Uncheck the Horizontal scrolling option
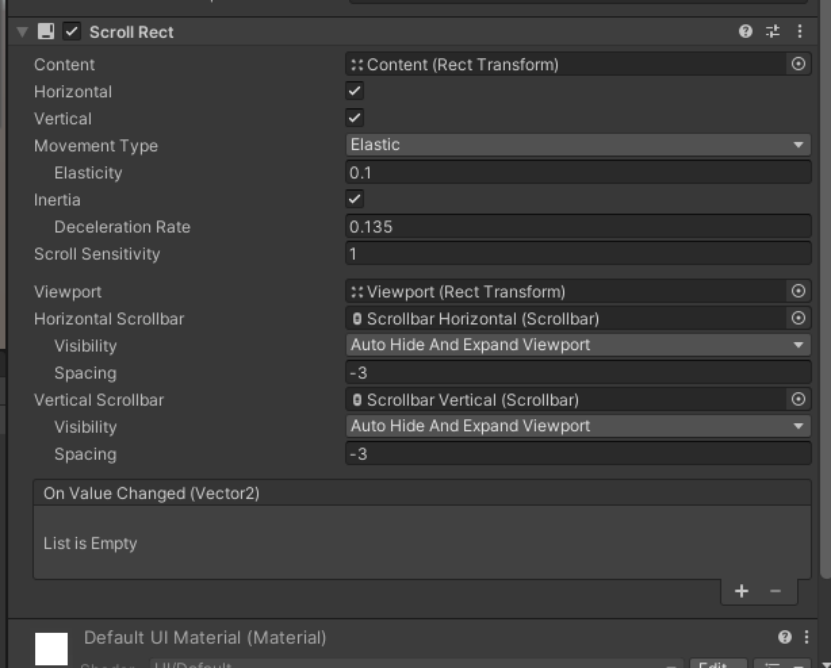 click(354, 90)
